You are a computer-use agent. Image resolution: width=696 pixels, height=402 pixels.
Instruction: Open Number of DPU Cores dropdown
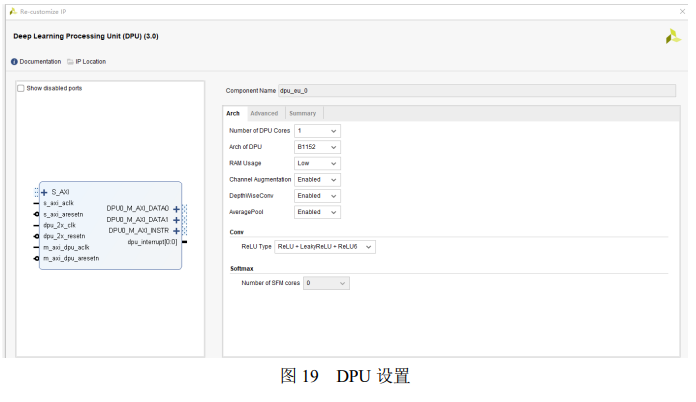317,131
